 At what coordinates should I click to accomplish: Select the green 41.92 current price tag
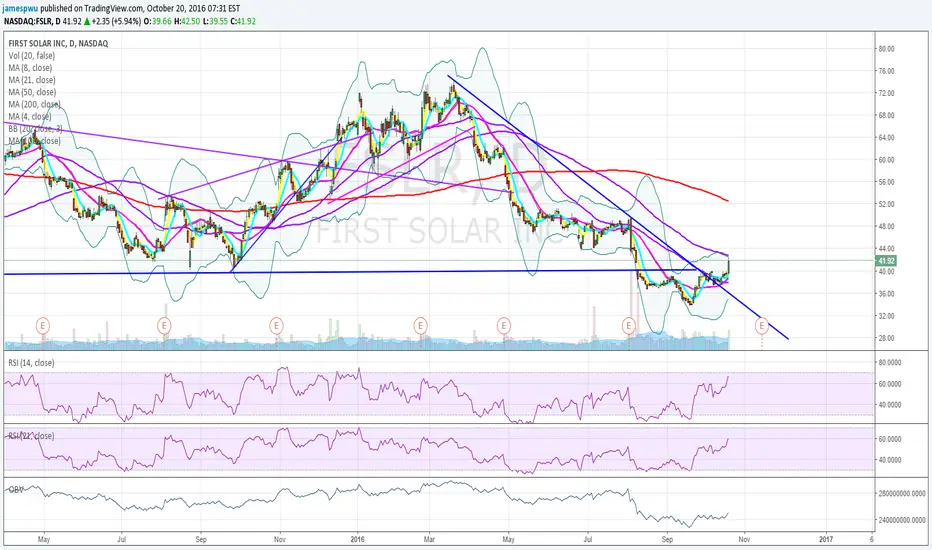point(886,260)
